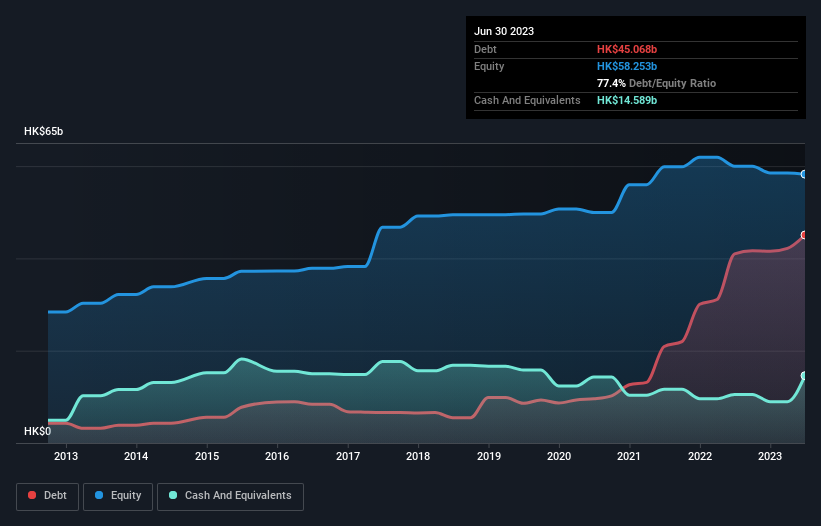Click the HK$65b y-axis label
Screen dimensions: 821x526
[x=43, y=131]
